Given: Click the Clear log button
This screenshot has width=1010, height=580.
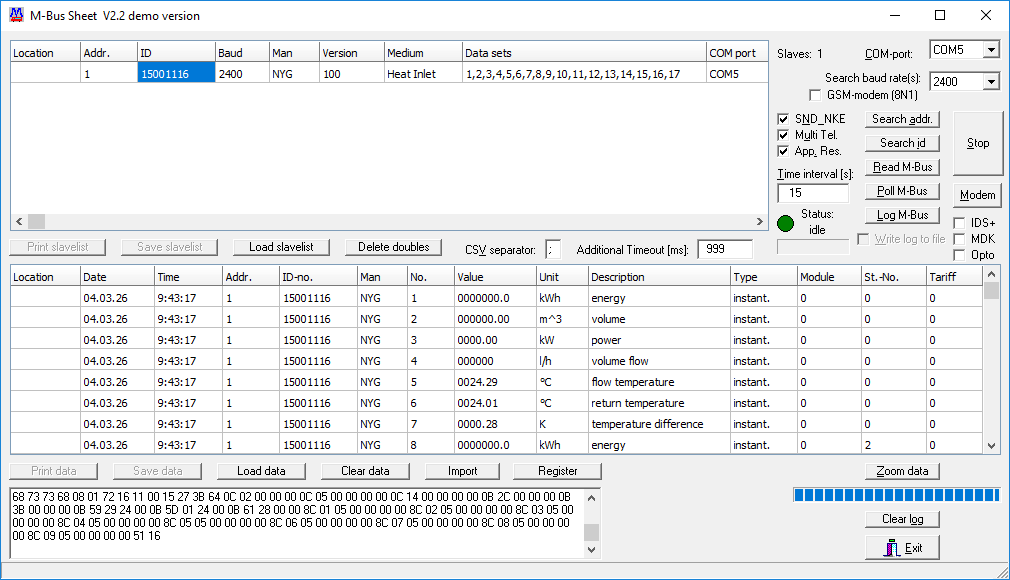Looking at the screenshot, I should [x=902, y=519].
